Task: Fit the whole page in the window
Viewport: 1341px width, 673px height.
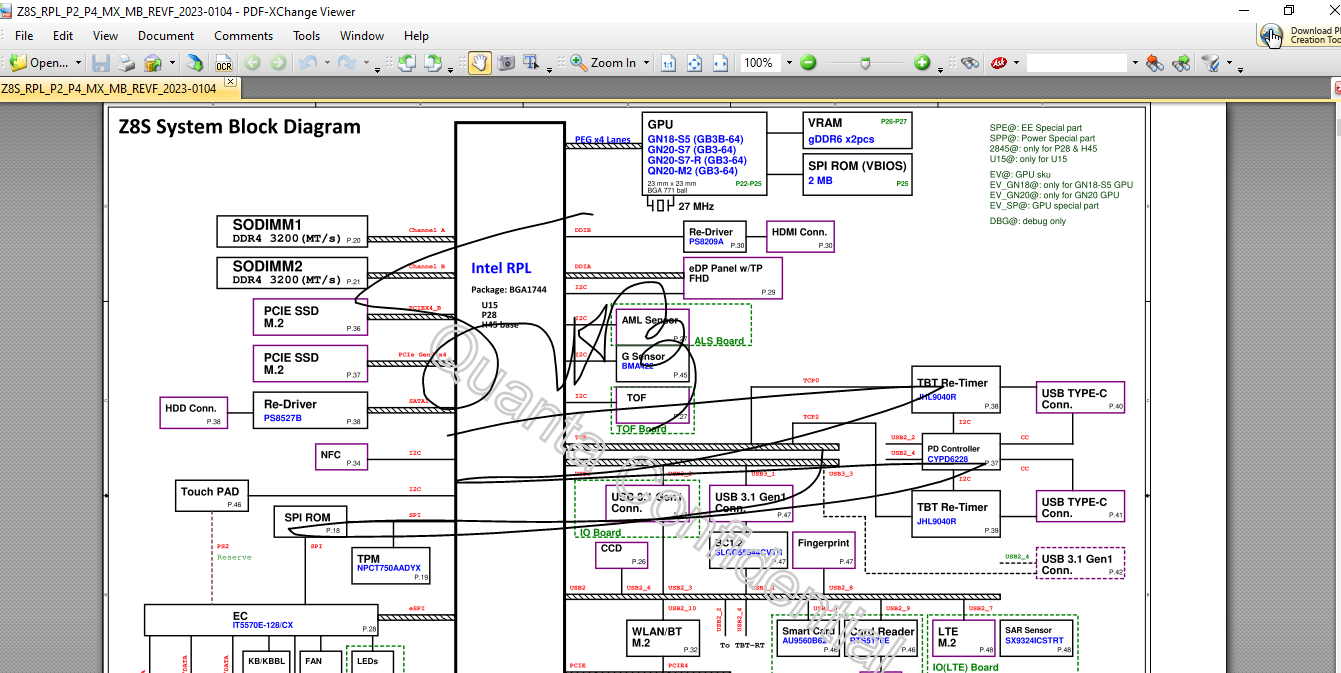Action: tap(695, 63)
